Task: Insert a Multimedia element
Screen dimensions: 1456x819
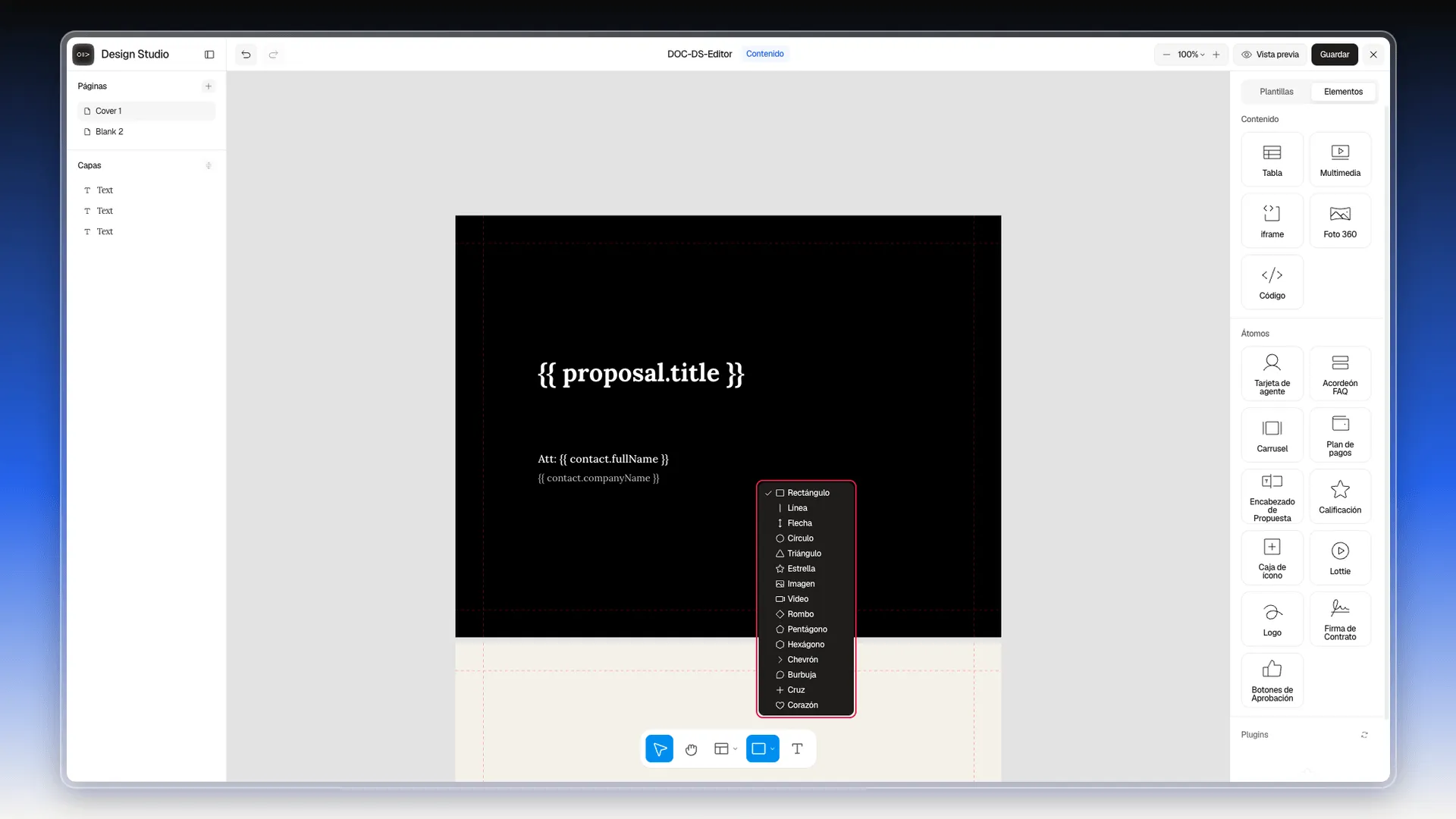Action: (1340, 160)
